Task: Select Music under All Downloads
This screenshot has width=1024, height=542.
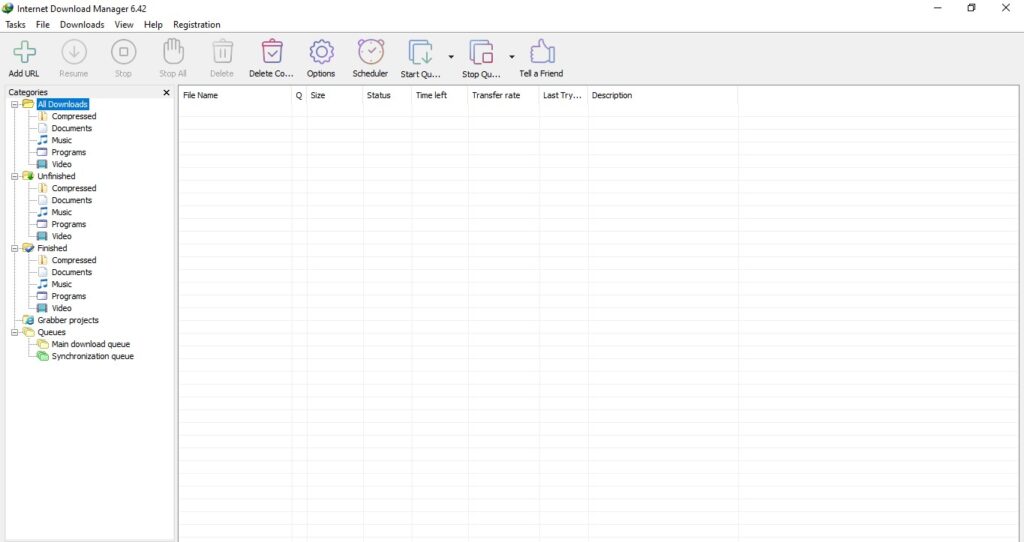Action: pyautogui.click(x=61, y=140)
